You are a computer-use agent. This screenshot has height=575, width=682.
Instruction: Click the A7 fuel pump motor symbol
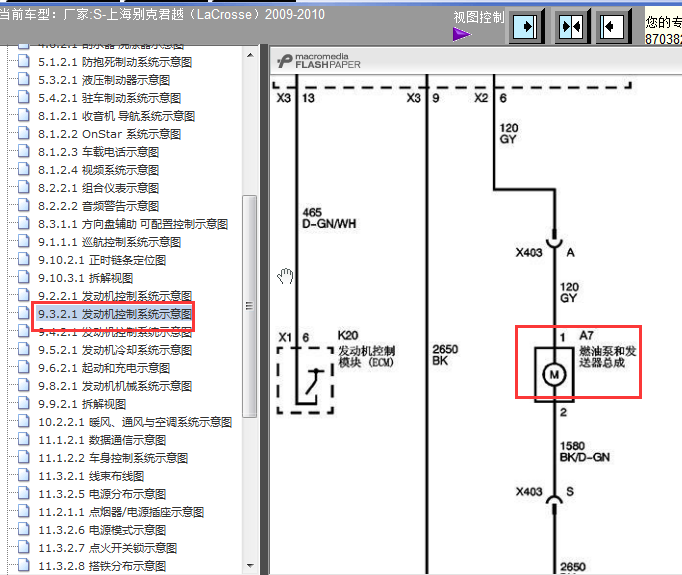tap(554, 374)
